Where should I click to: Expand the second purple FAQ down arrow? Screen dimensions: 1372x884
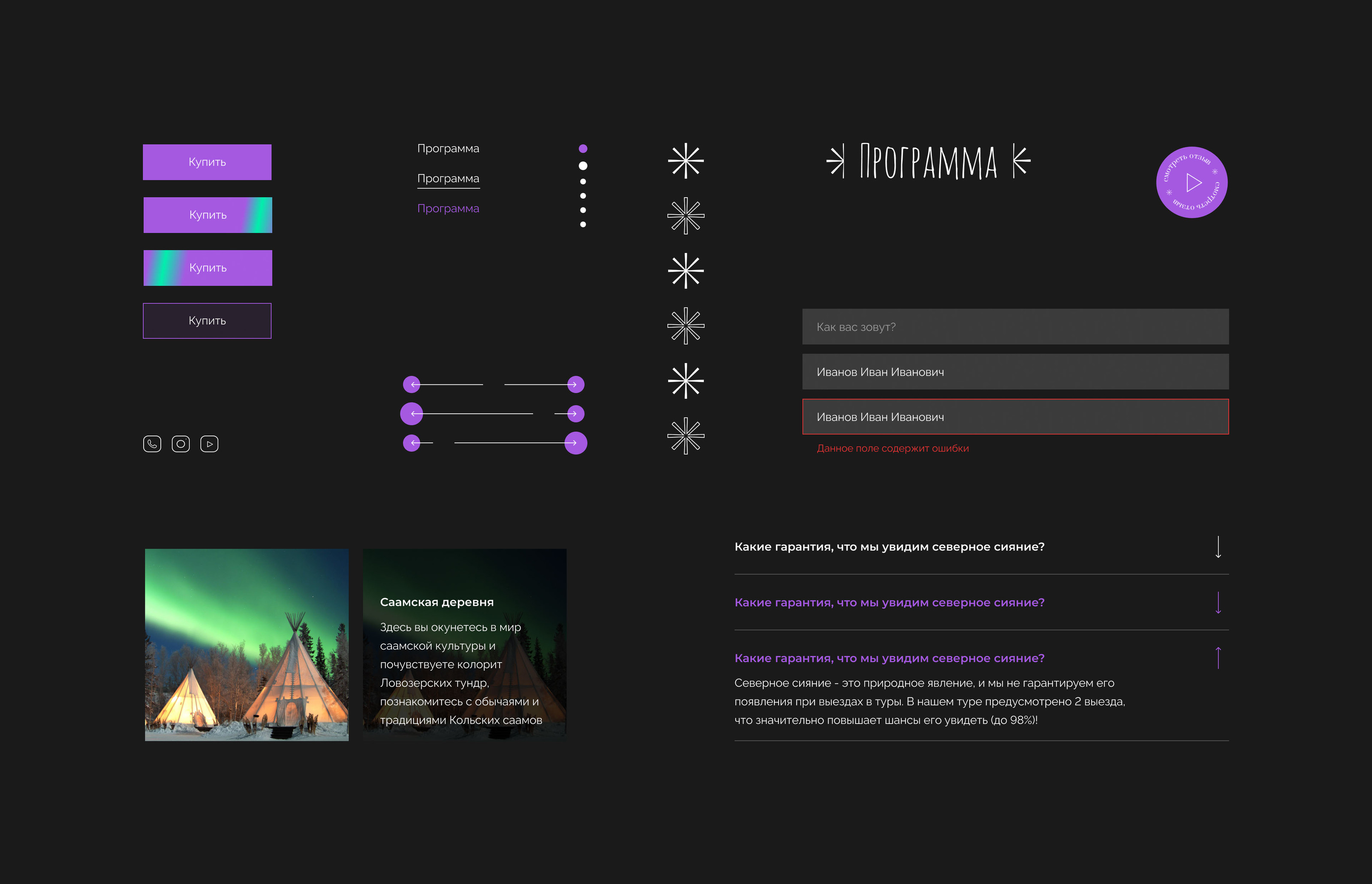(x=1218, y=603)
